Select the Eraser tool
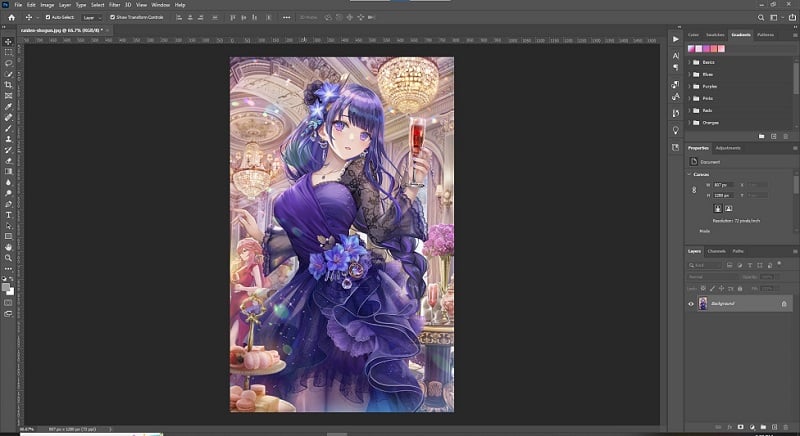Screen dimensions: 800x436 (8, 161)
